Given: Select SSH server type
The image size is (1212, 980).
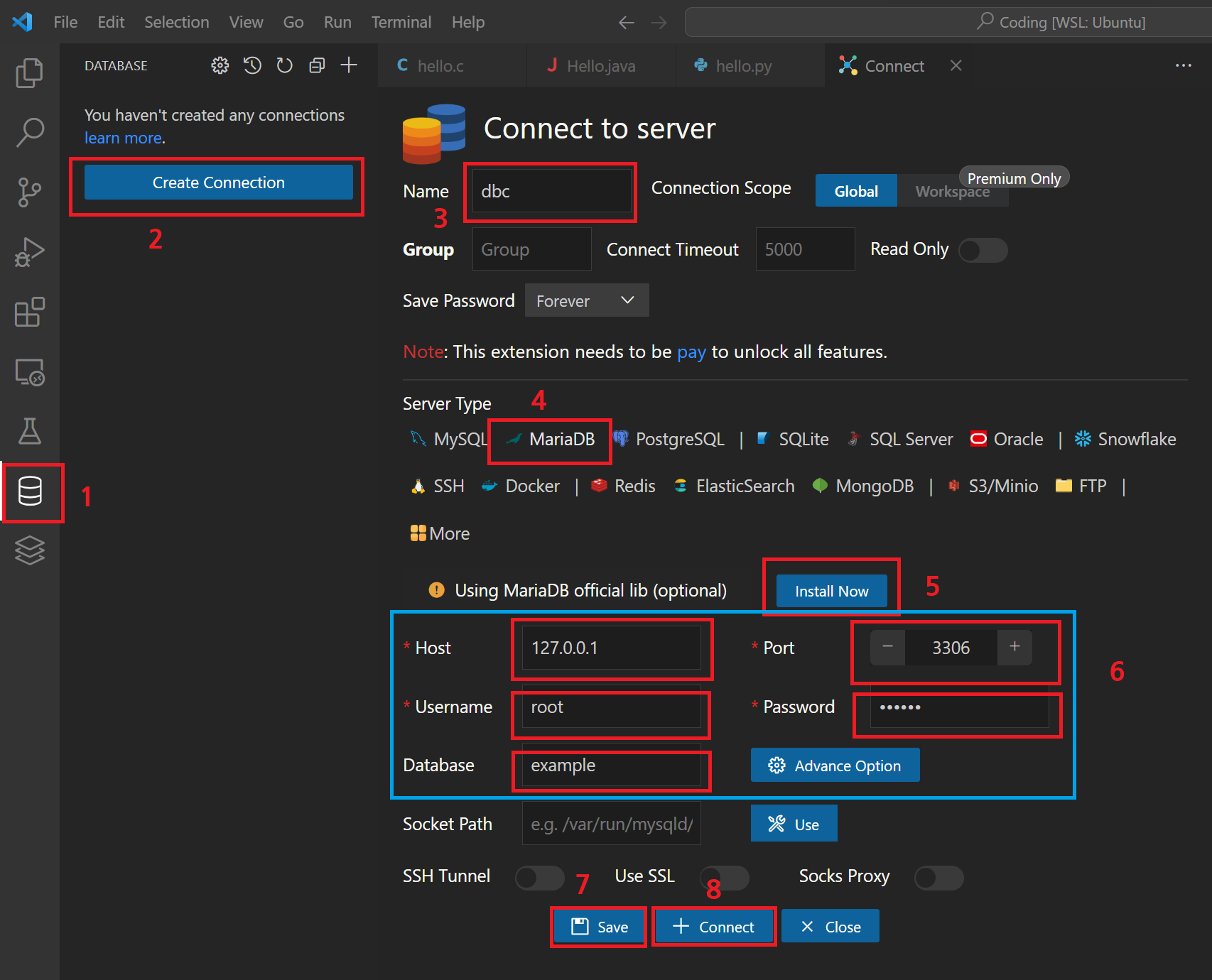Looking at the screenshot, I should (438, 486).
